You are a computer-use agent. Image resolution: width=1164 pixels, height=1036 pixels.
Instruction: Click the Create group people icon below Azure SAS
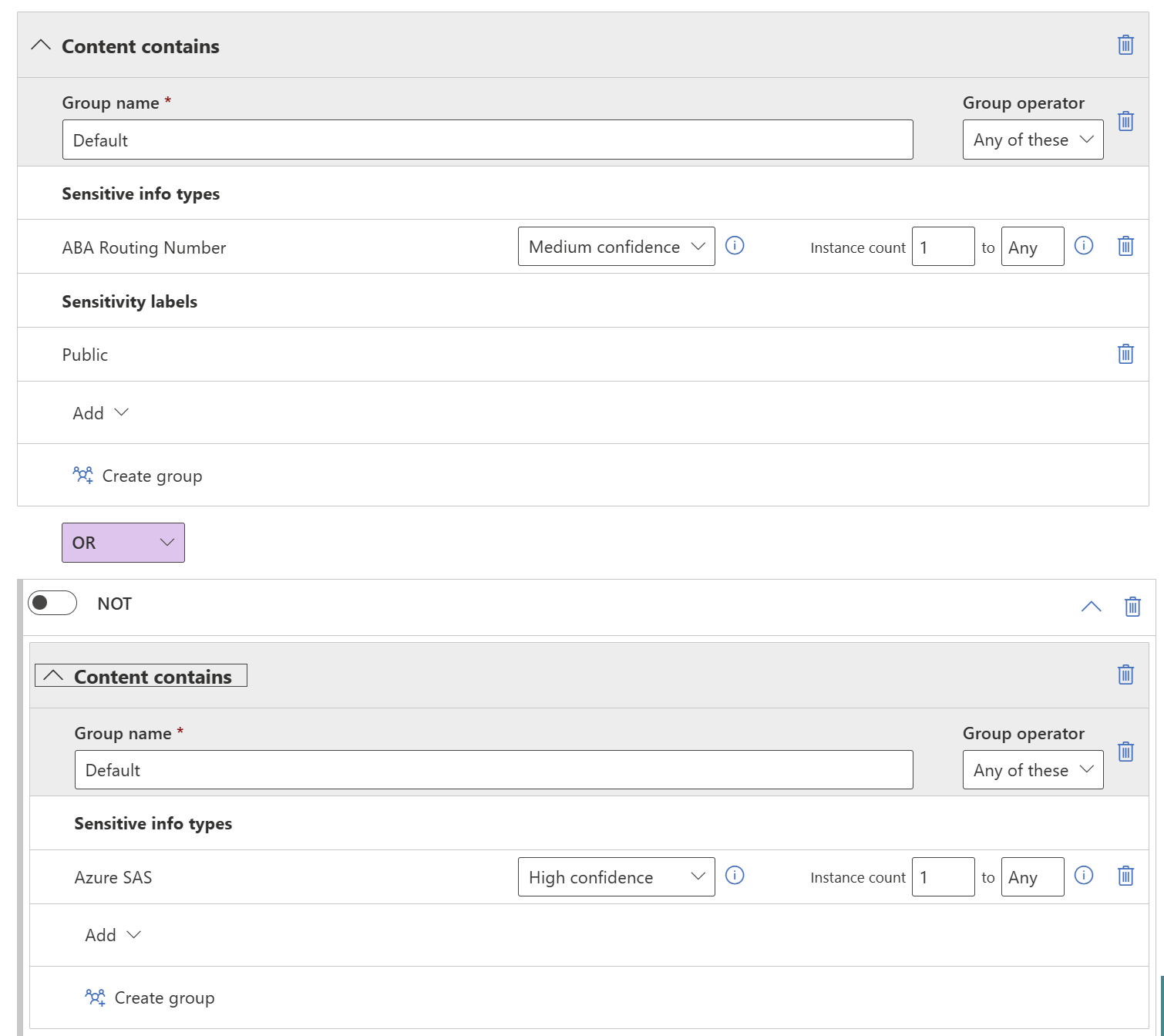(x=94, y=997)
